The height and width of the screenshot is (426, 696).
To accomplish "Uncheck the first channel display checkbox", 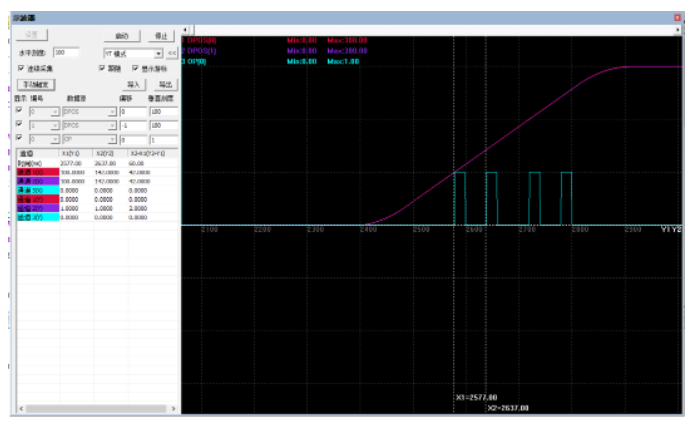I will coord(21,112).
